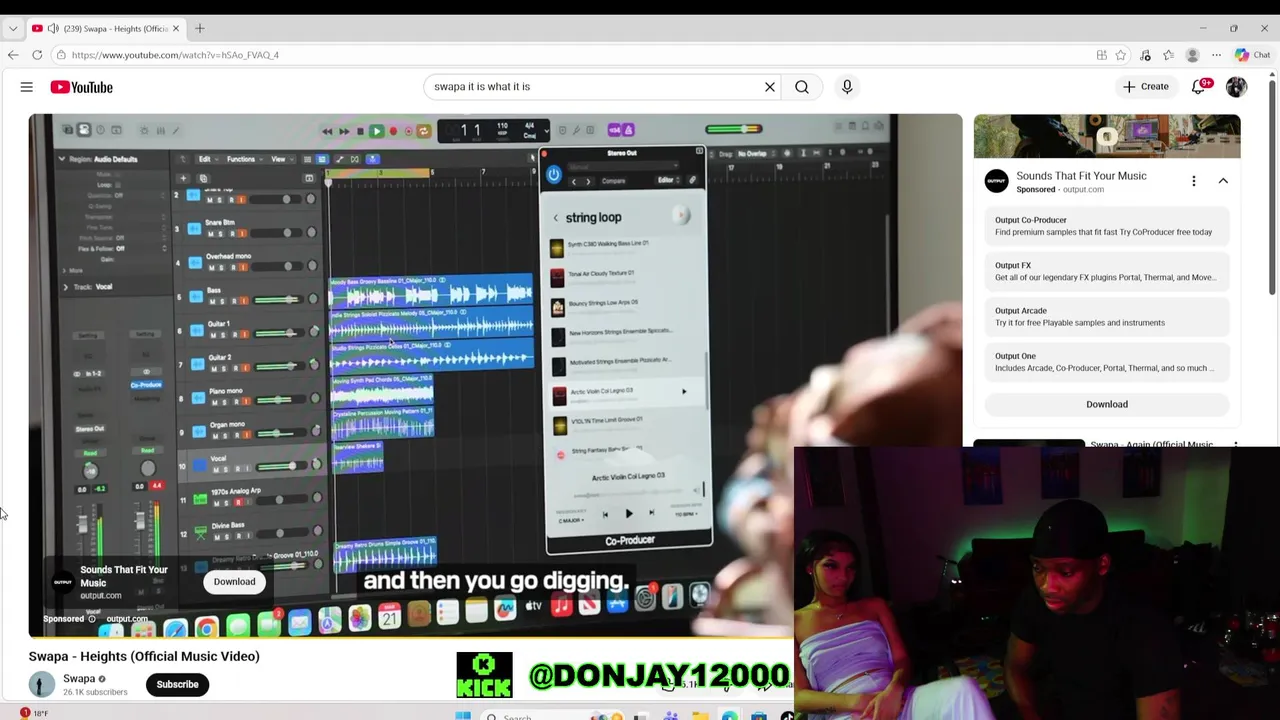Click side panel Sounds That Fit Your Music title

coord(1081,176)
